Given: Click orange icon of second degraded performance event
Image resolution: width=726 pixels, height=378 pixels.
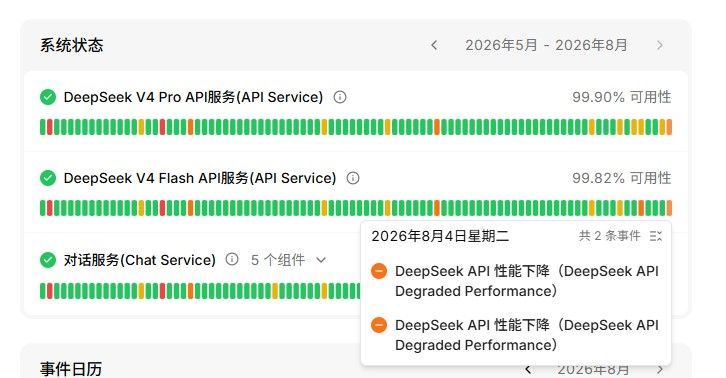Looking at the screenshot, I should coord(379,325).
